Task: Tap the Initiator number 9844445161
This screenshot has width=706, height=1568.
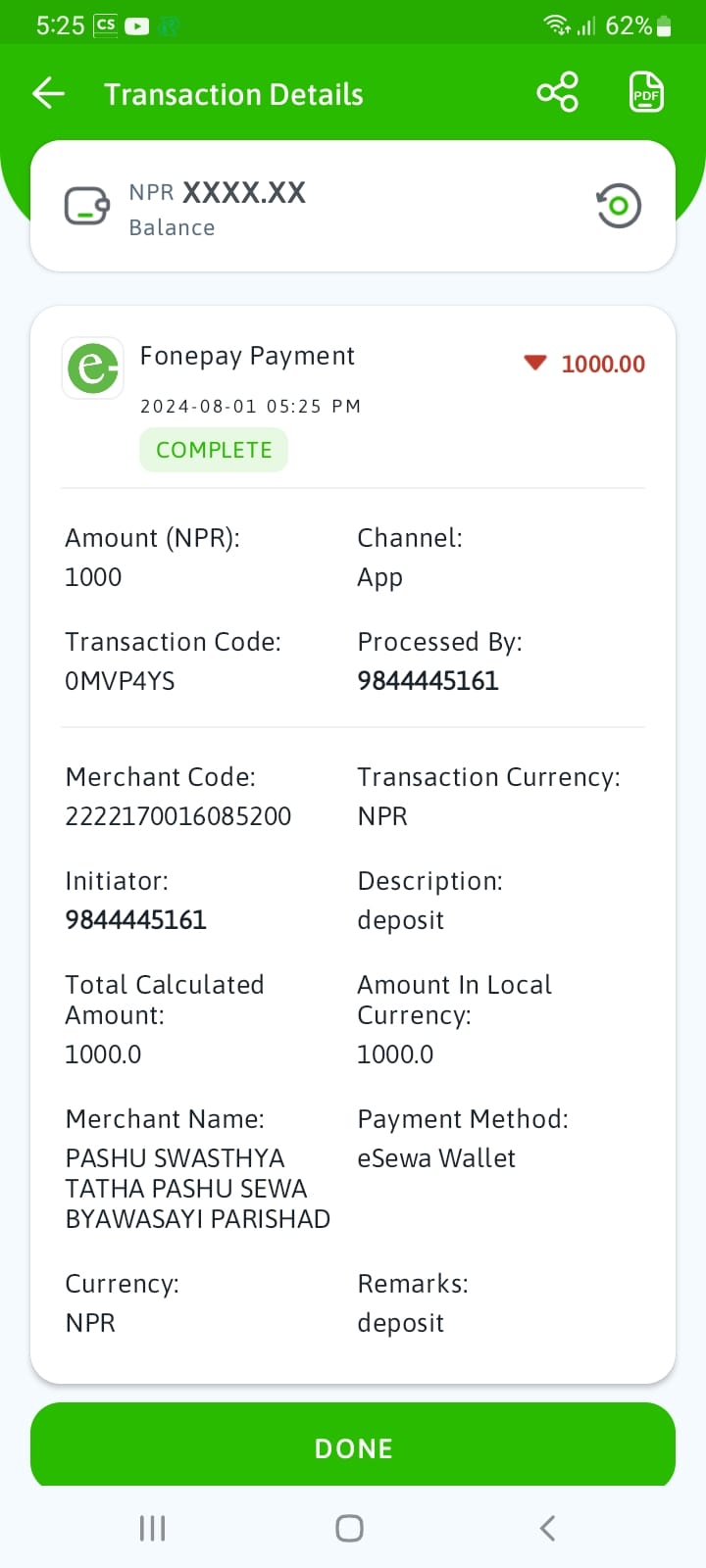Action: 135,920
